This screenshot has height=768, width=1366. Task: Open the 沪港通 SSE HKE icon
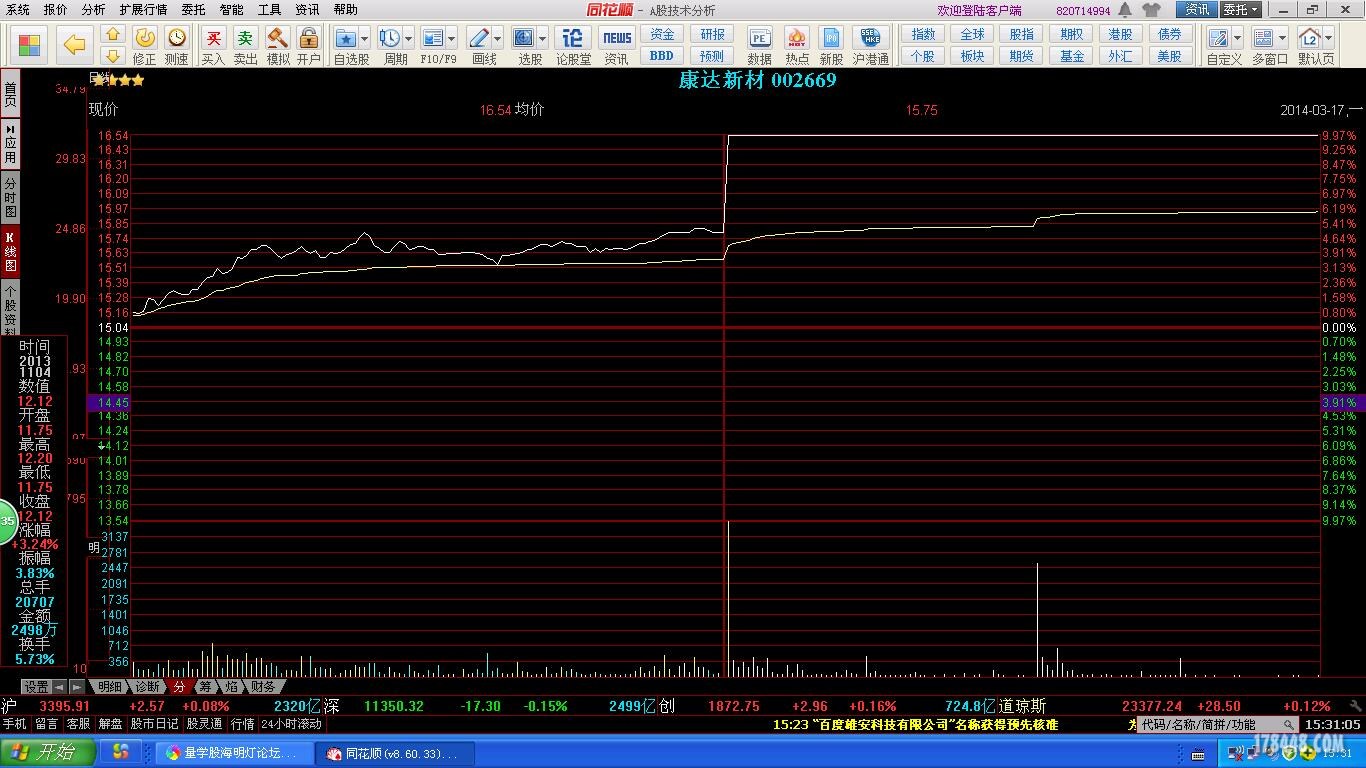point(871,38)
